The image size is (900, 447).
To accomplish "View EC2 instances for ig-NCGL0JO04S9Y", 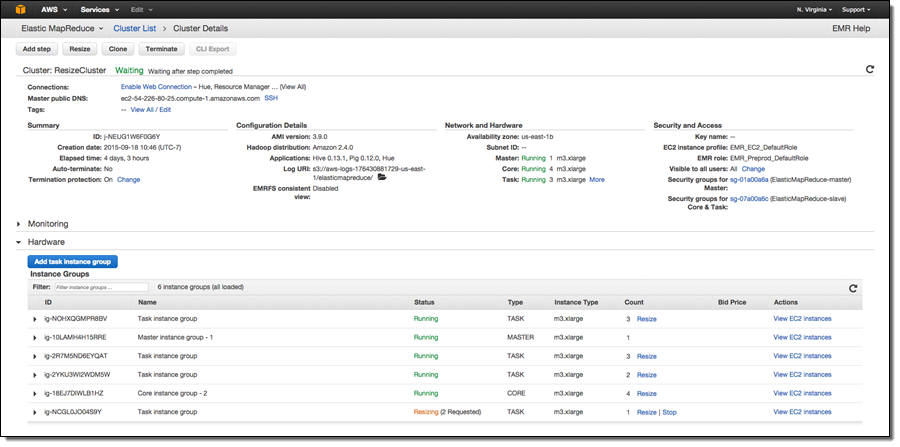I will (802, 411).
